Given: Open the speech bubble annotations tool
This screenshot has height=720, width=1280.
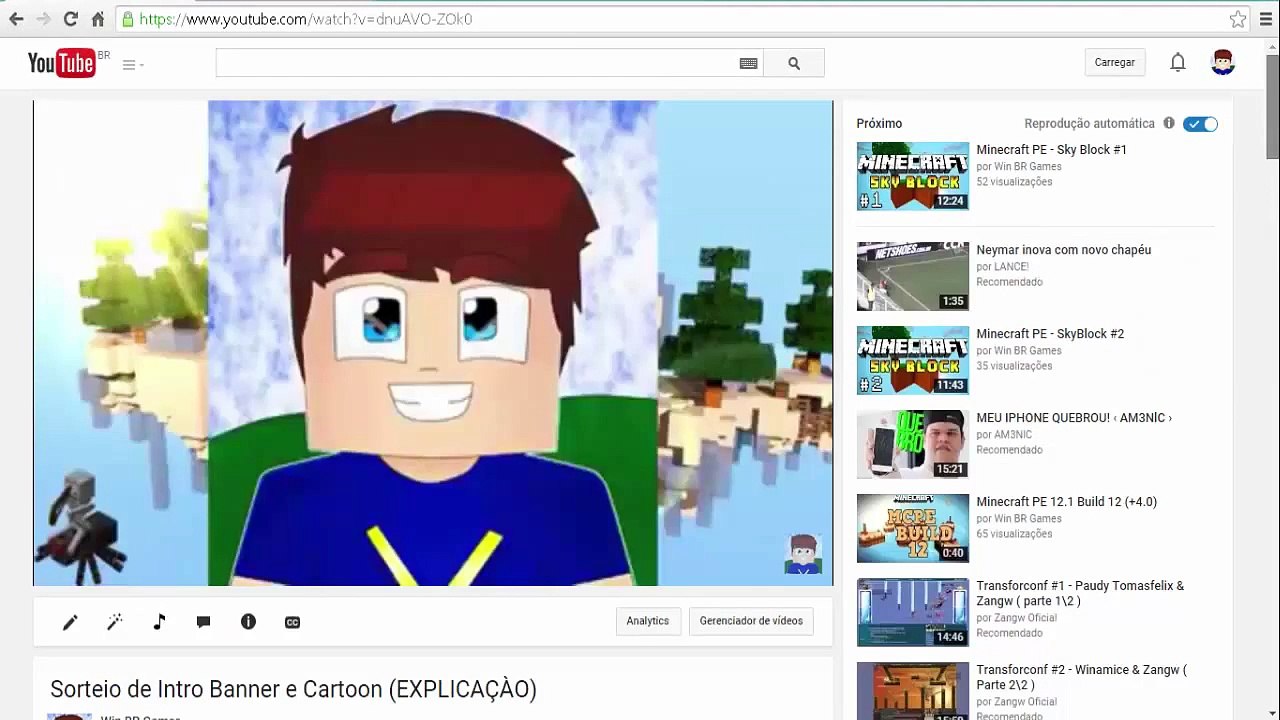Looking at the screenshot, I should 204,622.
